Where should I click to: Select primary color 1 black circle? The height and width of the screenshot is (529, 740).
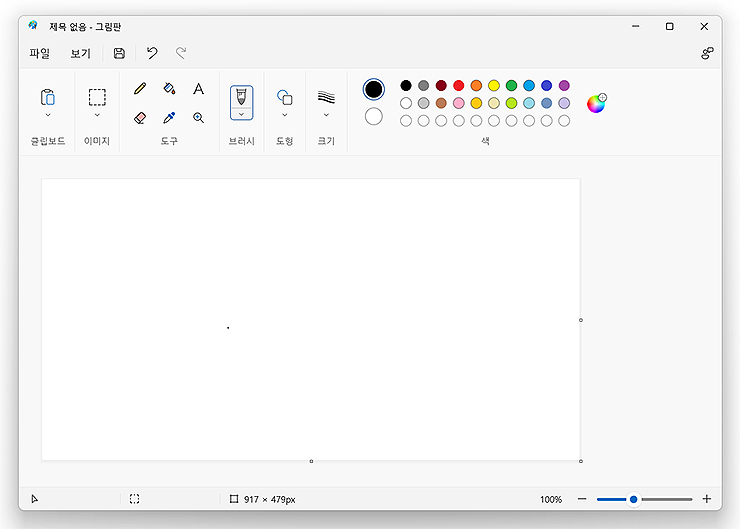373,89
